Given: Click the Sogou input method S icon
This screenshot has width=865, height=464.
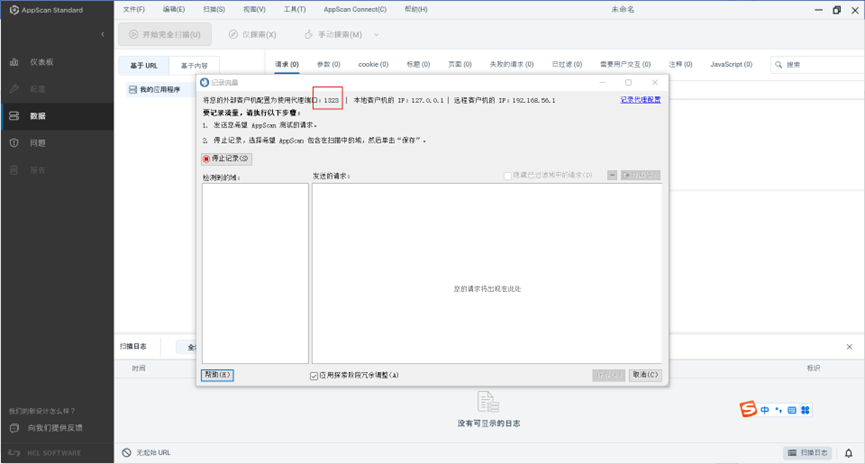Looking at the screenshot, I should click(748, 409).
